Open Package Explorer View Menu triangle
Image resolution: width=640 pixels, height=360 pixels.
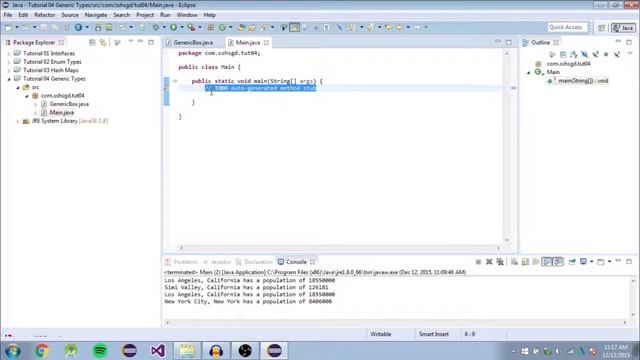tap(131, 42)
